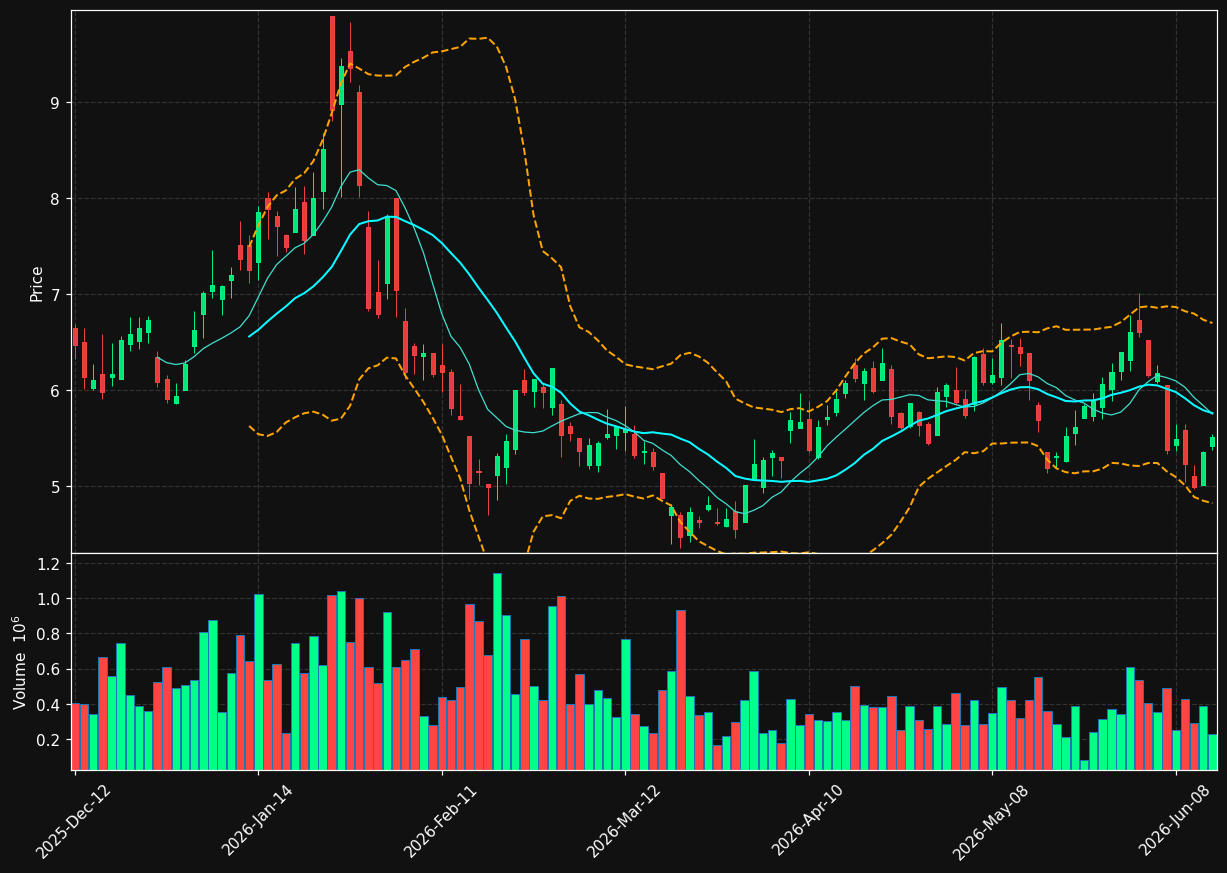Click the Price axis title
Viewport: 1227px width, 873px height.
37,283
